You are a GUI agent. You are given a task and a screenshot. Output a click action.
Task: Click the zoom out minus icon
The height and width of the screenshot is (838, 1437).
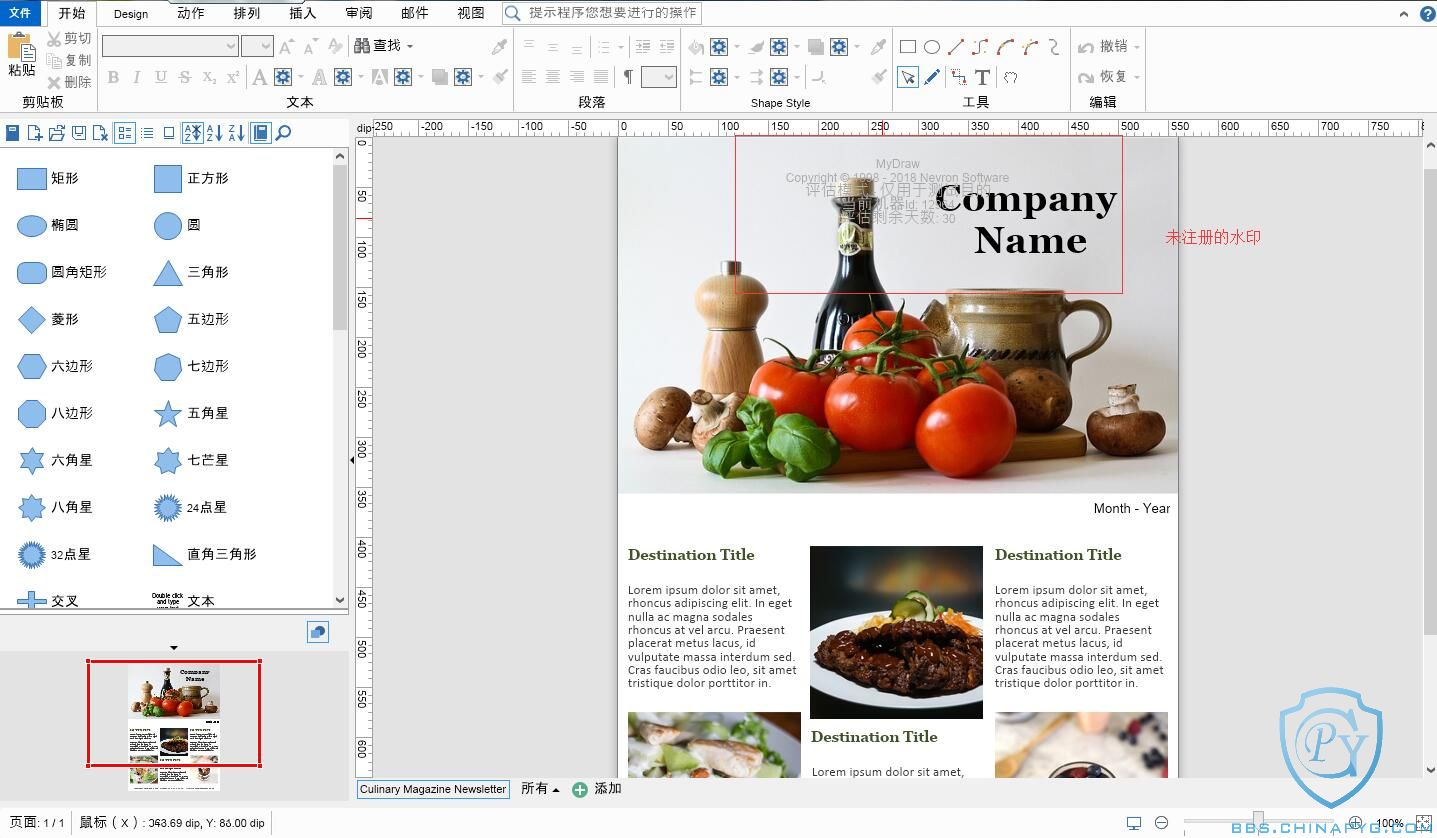(1161, 823)
